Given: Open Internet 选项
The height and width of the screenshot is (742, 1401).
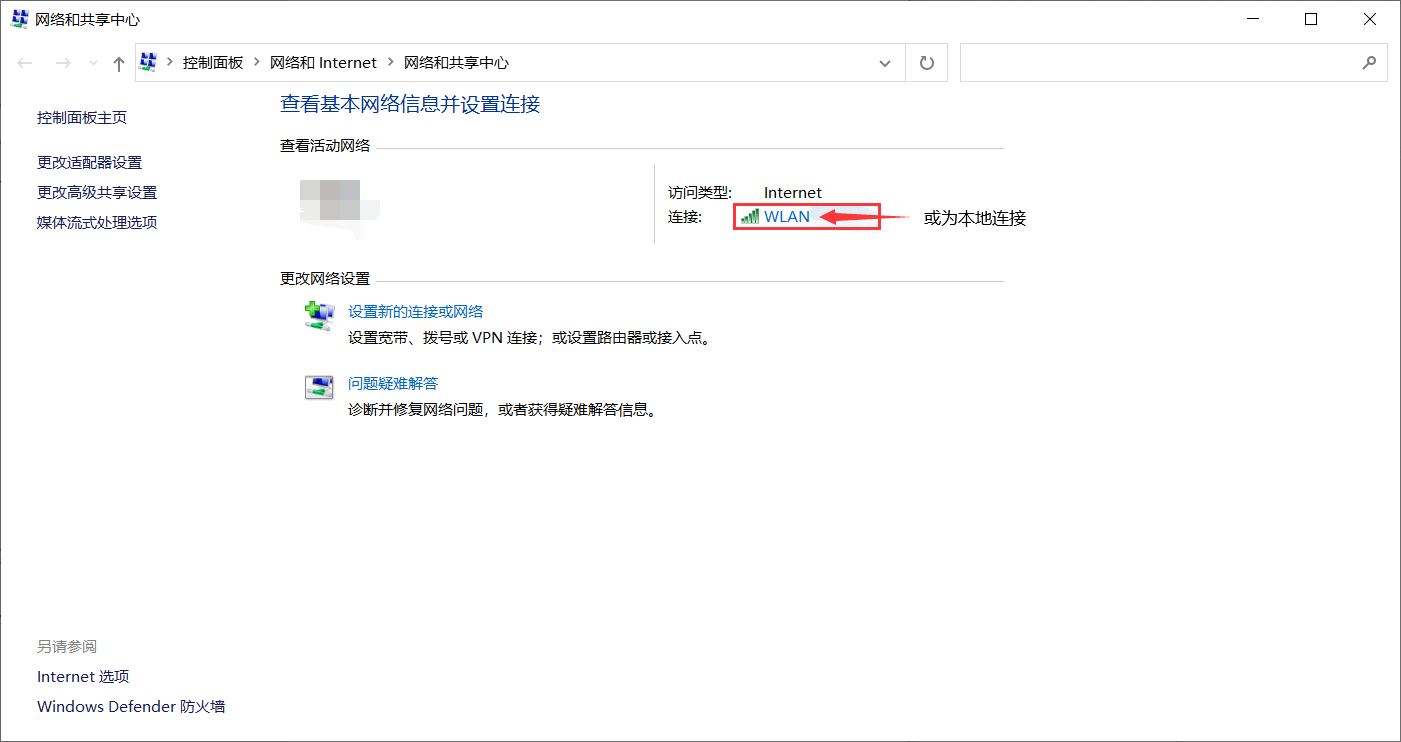Looking at the screenshot, I should pyautogui.click(x=83, y=676).
